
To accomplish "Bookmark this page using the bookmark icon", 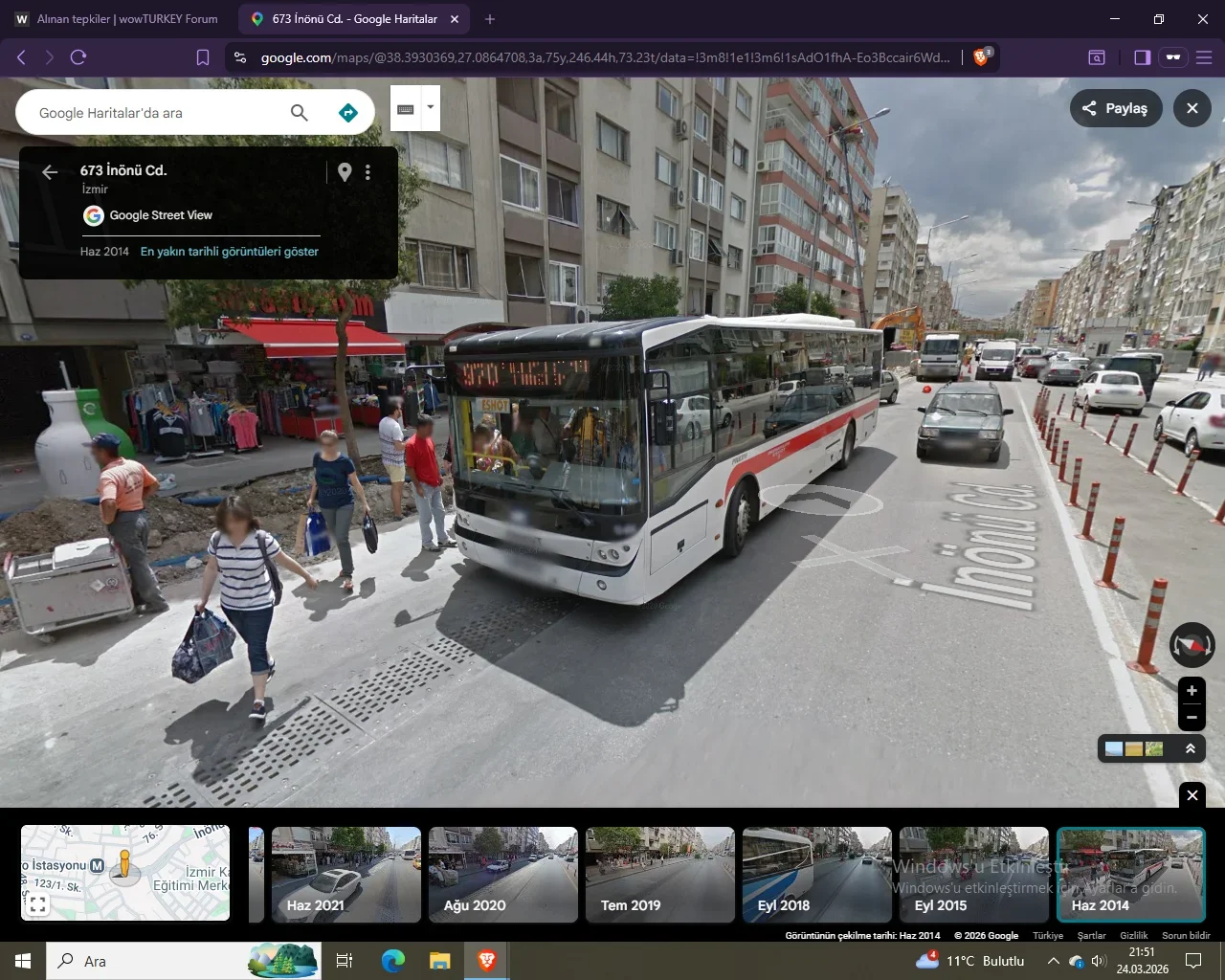I will (x=203, y=57).
